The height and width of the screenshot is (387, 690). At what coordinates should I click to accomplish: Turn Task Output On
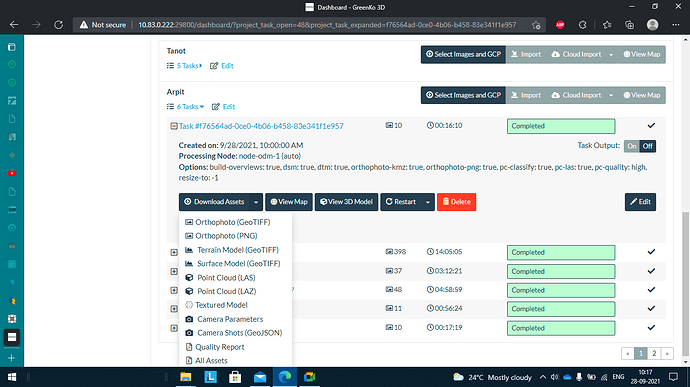coord(632,146)
